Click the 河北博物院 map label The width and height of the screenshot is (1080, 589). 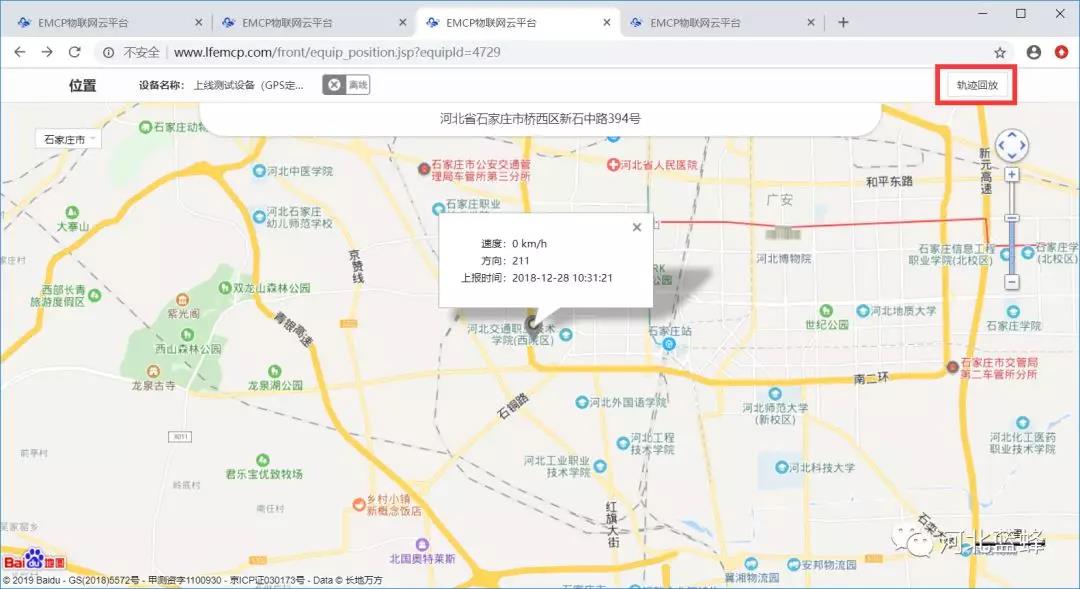tap(784, 258)
